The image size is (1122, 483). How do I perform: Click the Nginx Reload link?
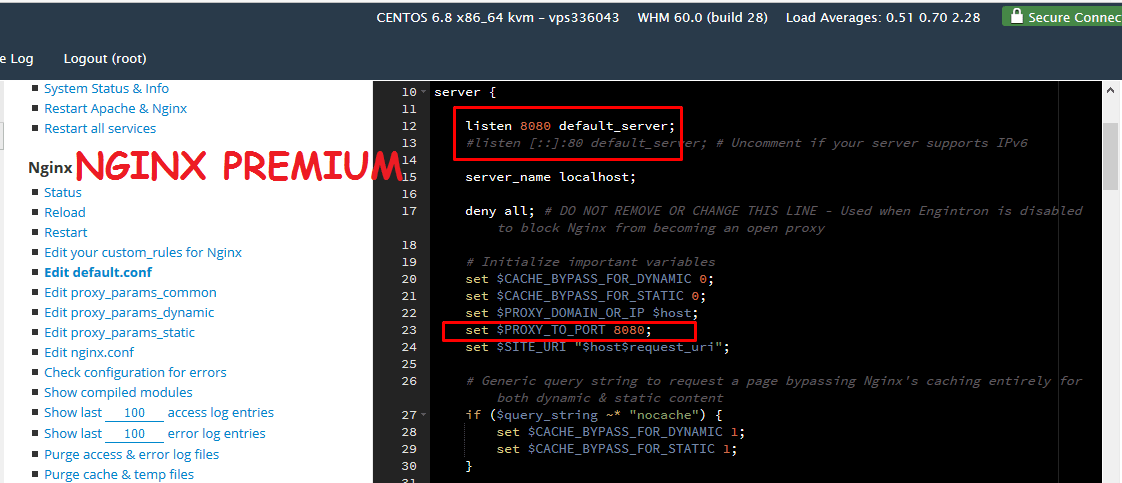(x=64, y=213)
